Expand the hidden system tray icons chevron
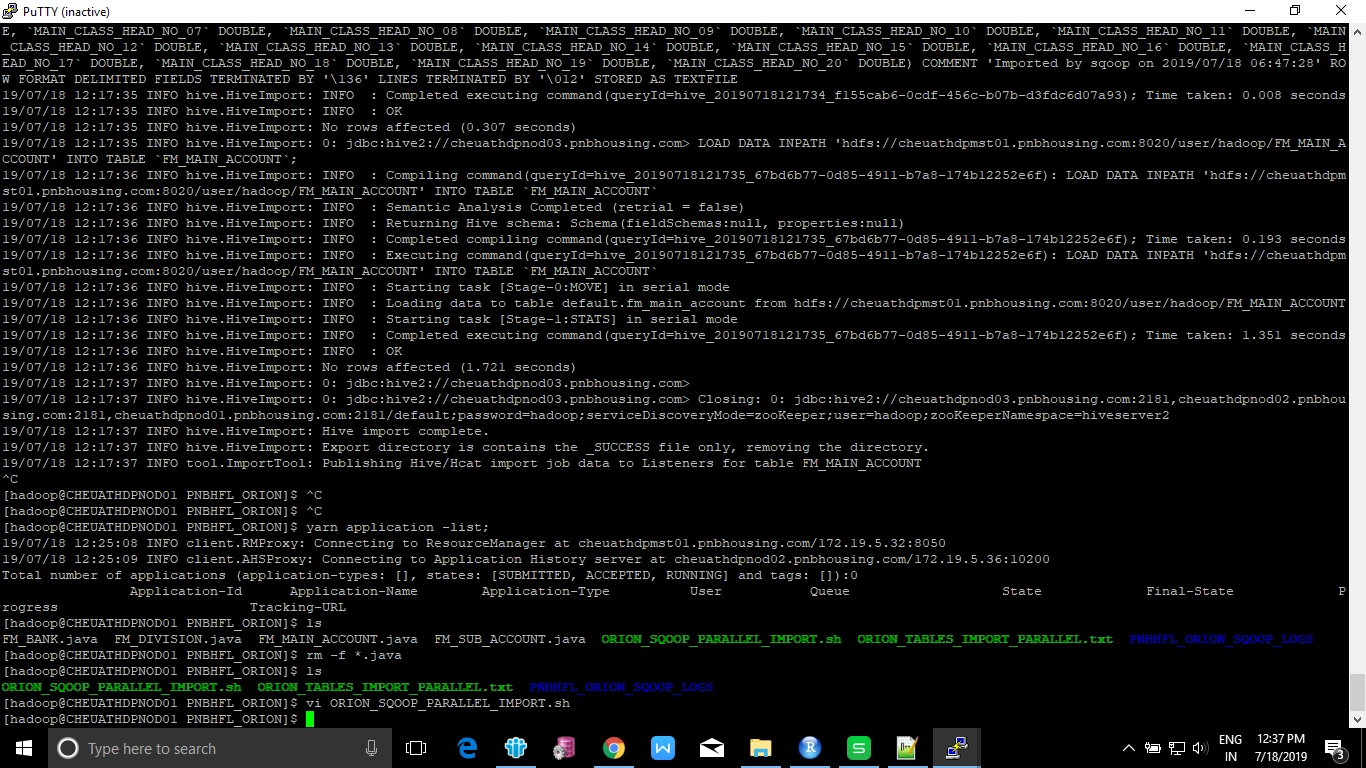The width and height of the screenshot is (1366, 768). (x=1129, y=748)
